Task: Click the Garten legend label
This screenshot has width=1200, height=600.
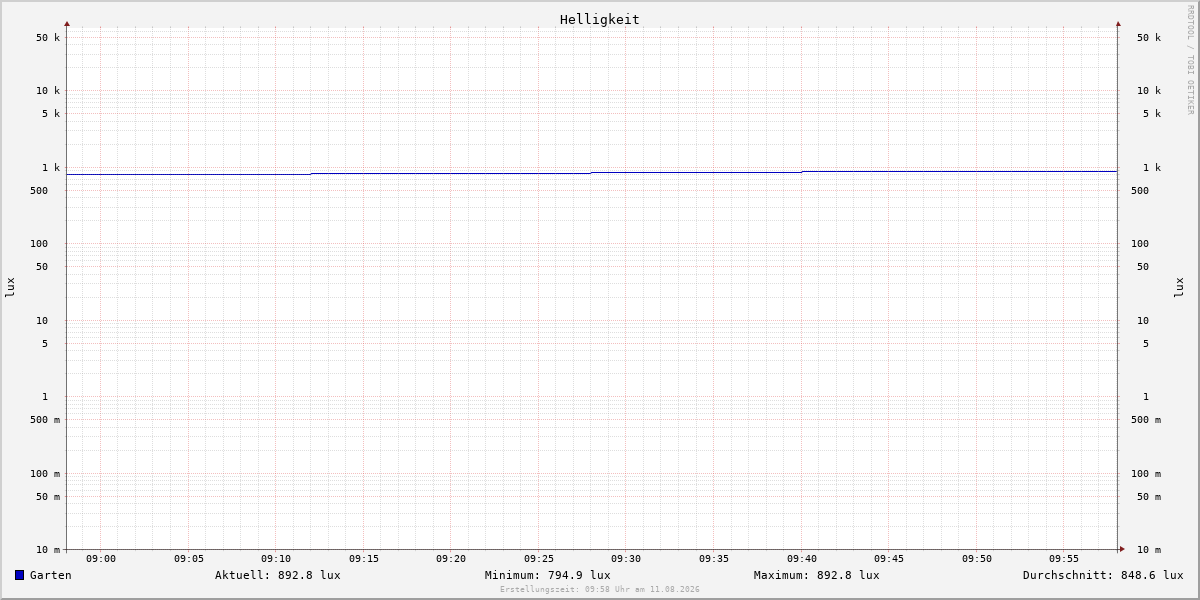Action: click(50, 575)
